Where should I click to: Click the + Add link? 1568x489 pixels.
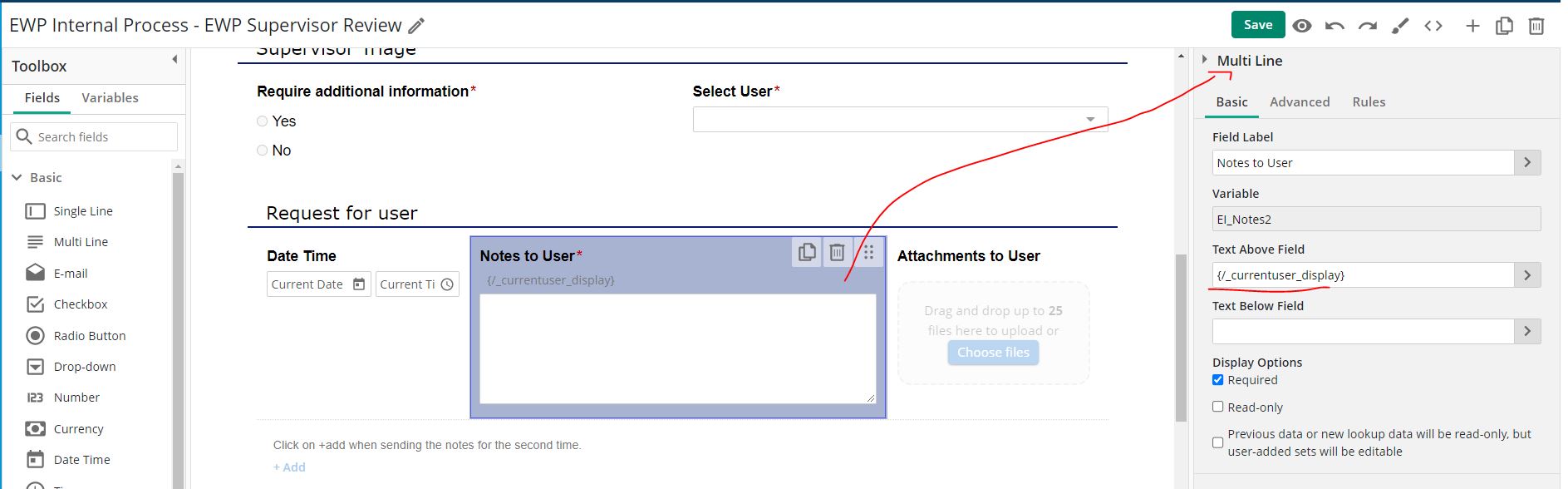[x=289, y=467]
